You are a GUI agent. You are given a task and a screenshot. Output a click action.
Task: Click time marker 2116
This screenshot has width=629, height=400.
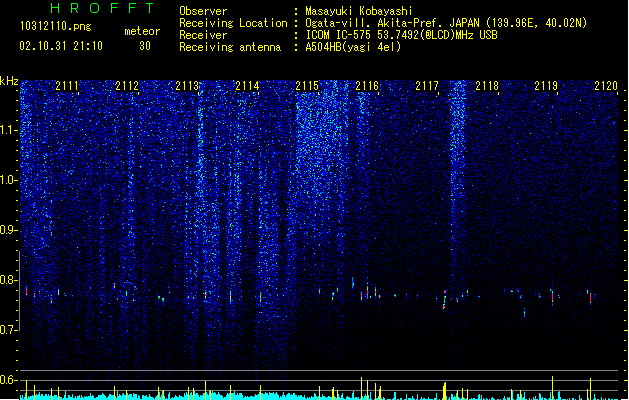pos(367,86)
